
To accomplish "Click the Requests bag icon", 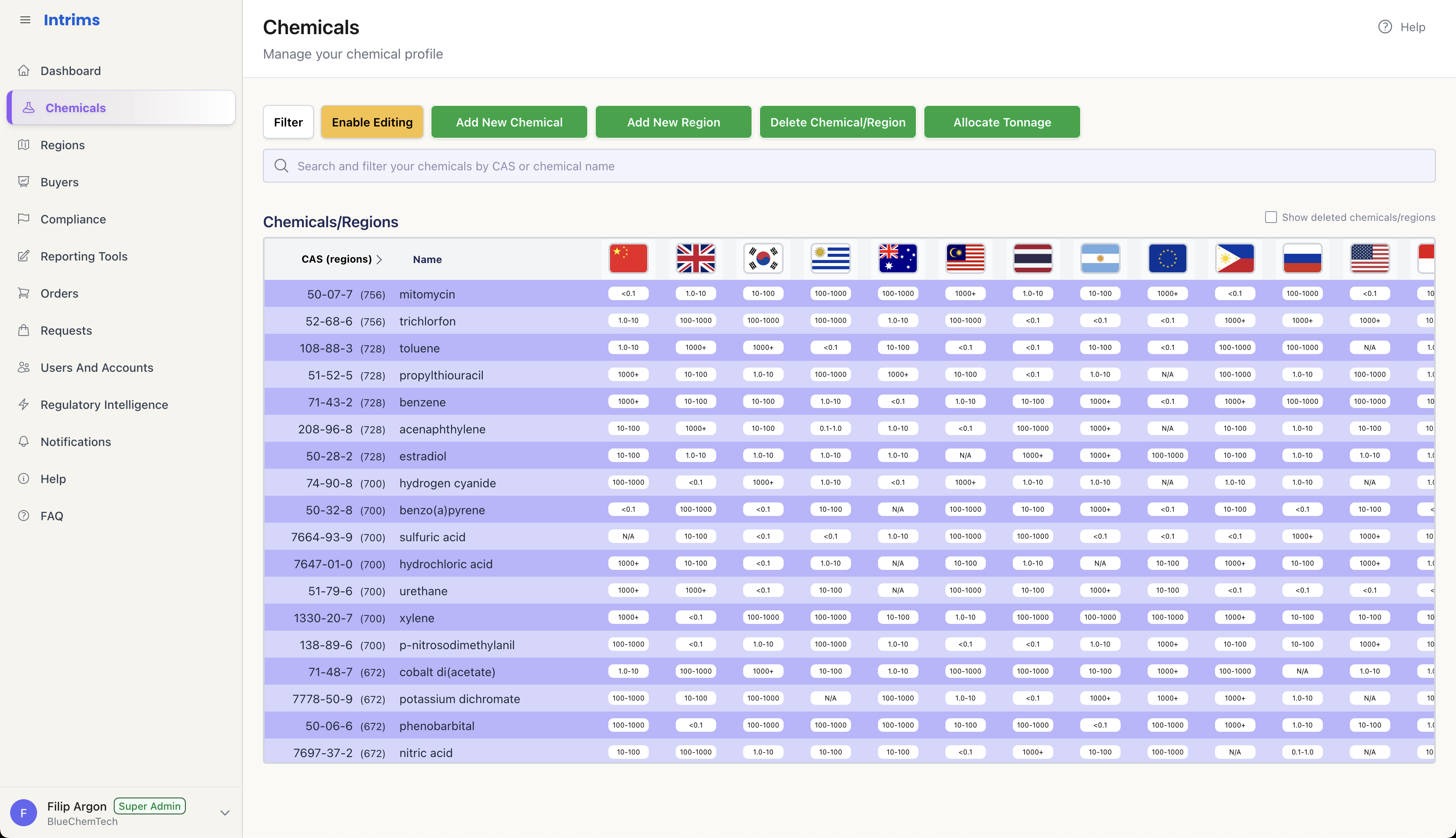I will [24, 330].
